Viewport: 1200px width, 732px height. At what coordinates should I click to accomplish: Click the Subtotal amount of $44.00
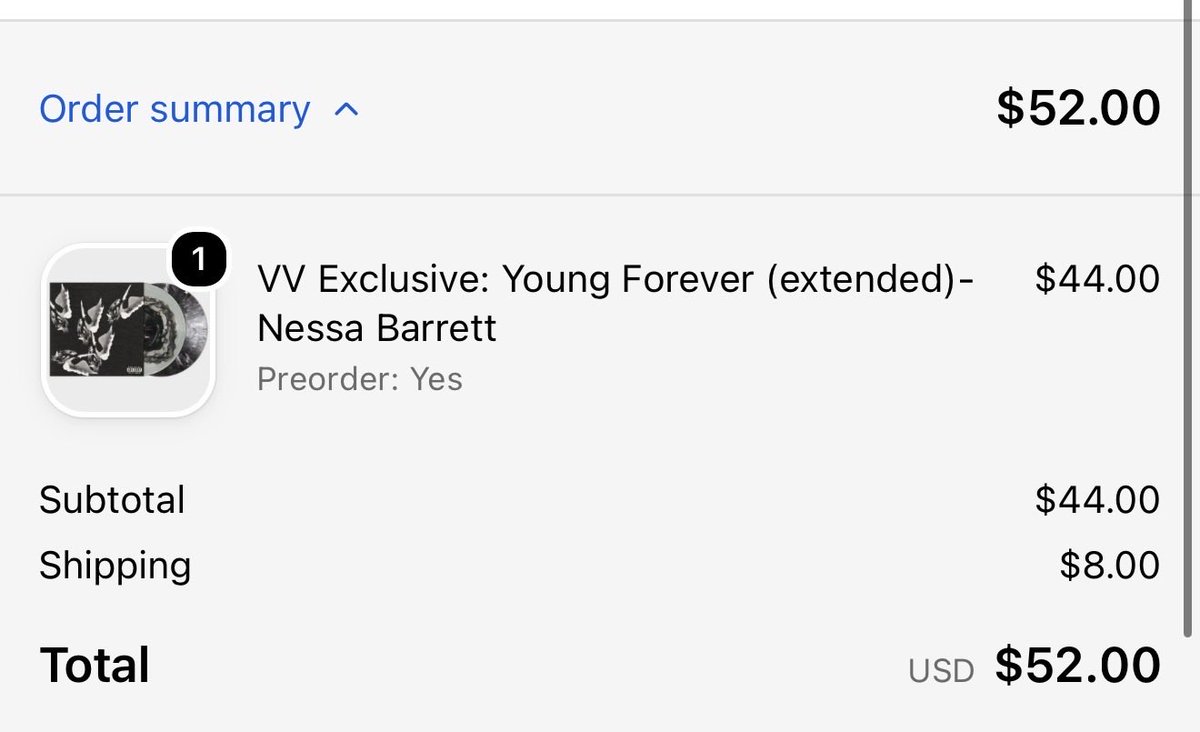click(1097, 500)
